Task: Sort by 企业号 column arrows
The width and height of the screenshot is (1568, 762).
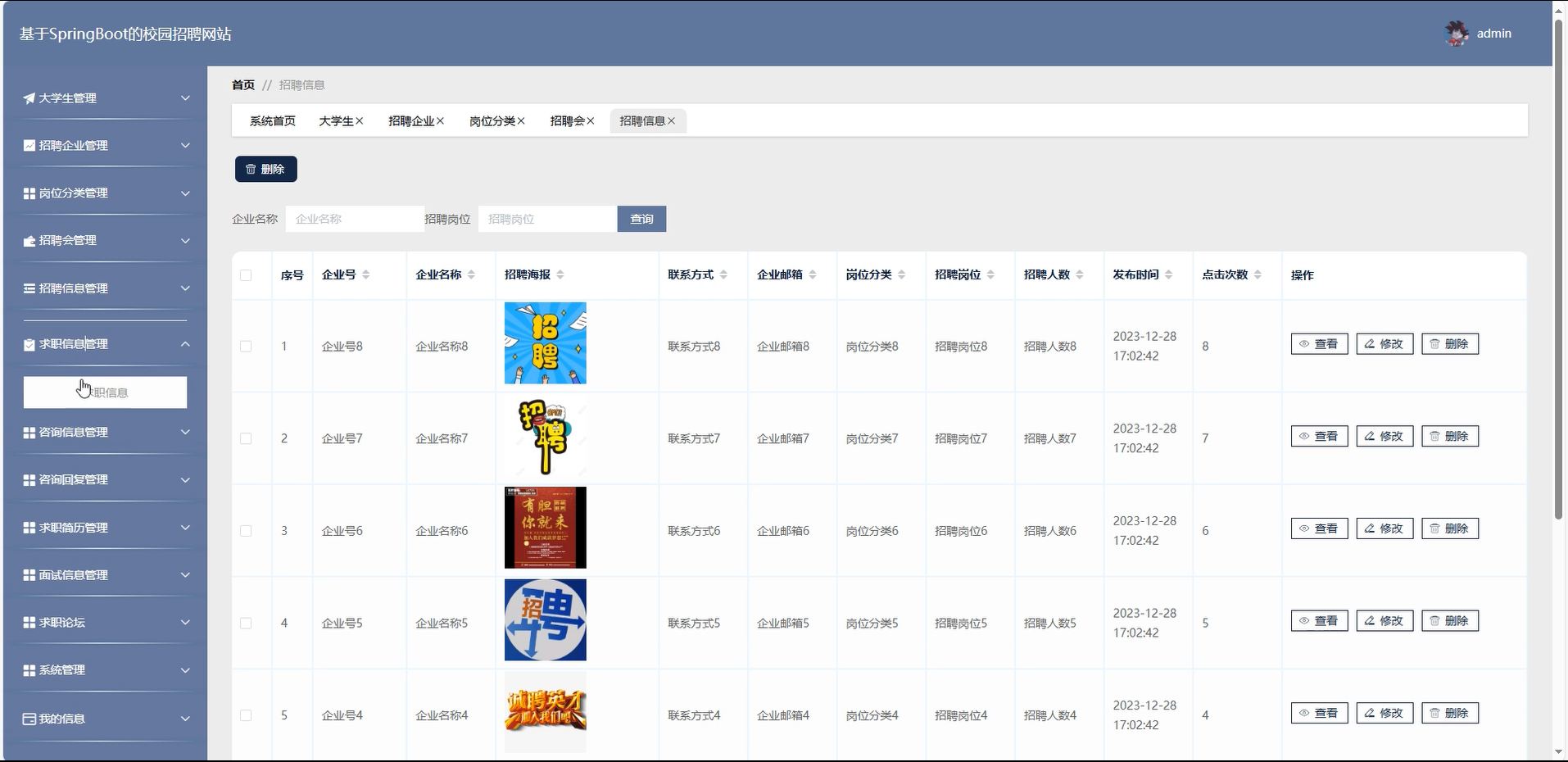Action: (x=366, y=275)
